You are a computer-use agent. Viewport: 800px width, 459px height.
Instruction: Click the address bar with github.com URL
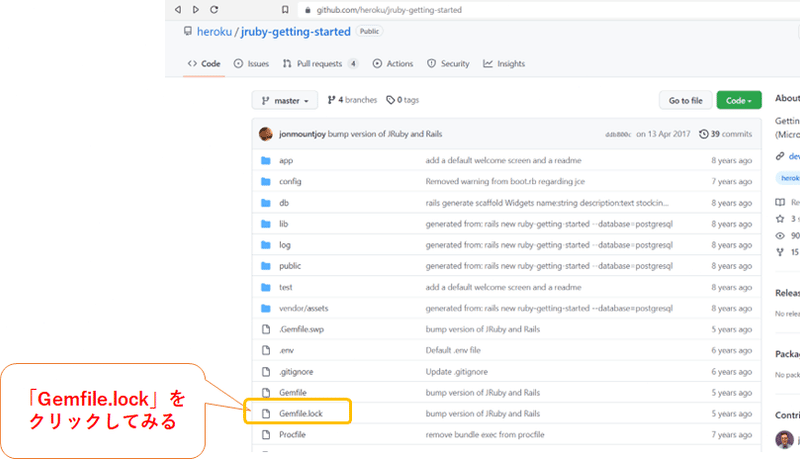551,10
